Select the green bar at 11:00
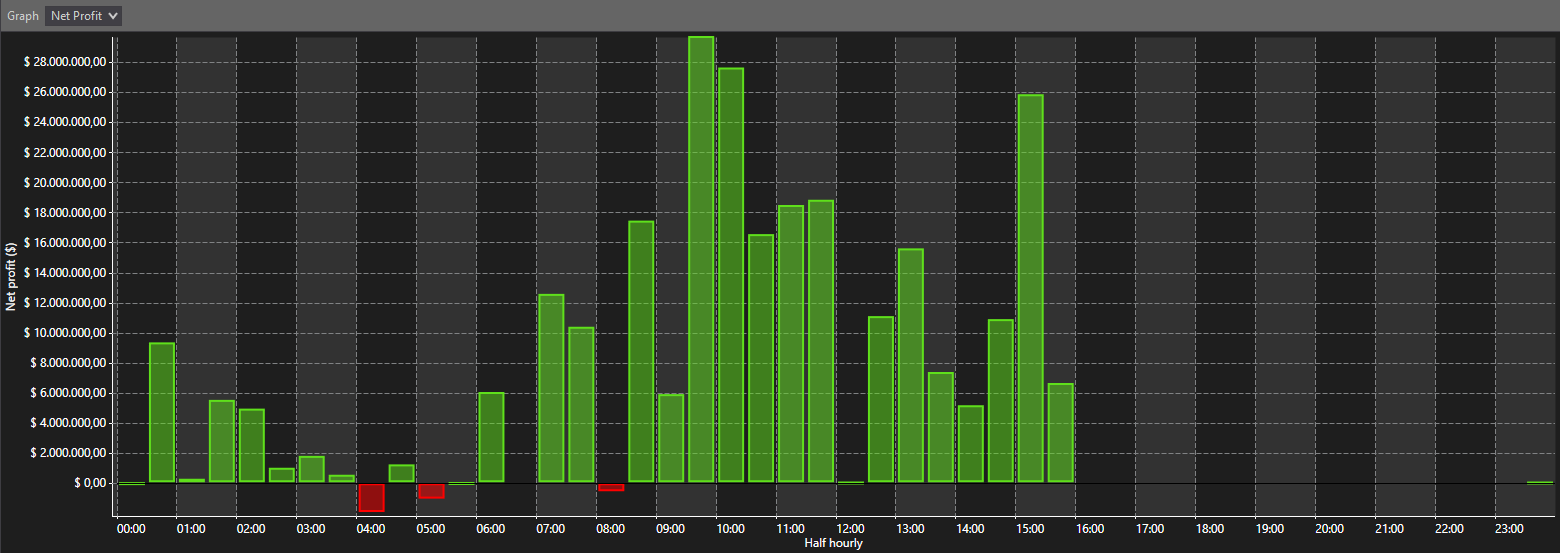The image size is (1560, 553). [x=791, y=345]
